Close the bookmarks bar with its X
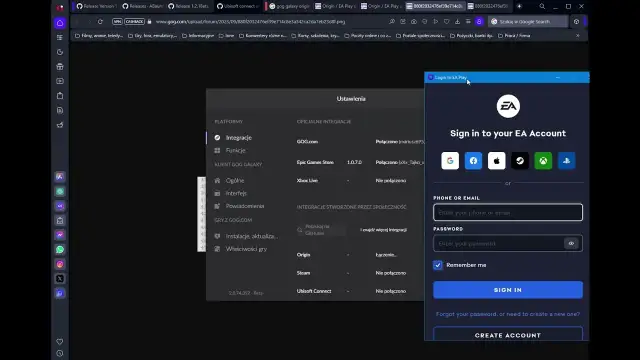This screenshot has height=360, width=640. pyautogui.click(x=578, y=36)
